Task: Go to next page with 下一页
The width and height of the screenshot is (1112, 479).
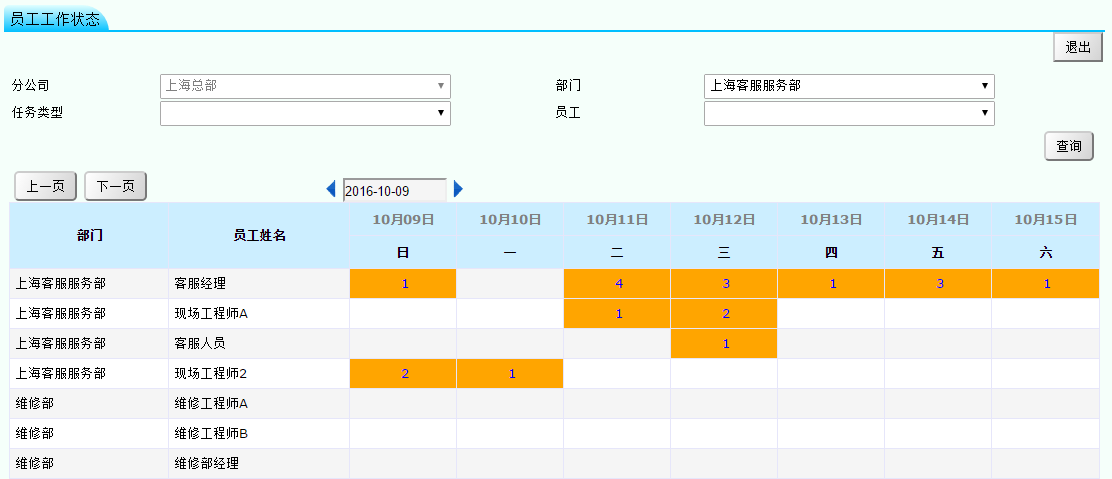Action: coord(116,186)
